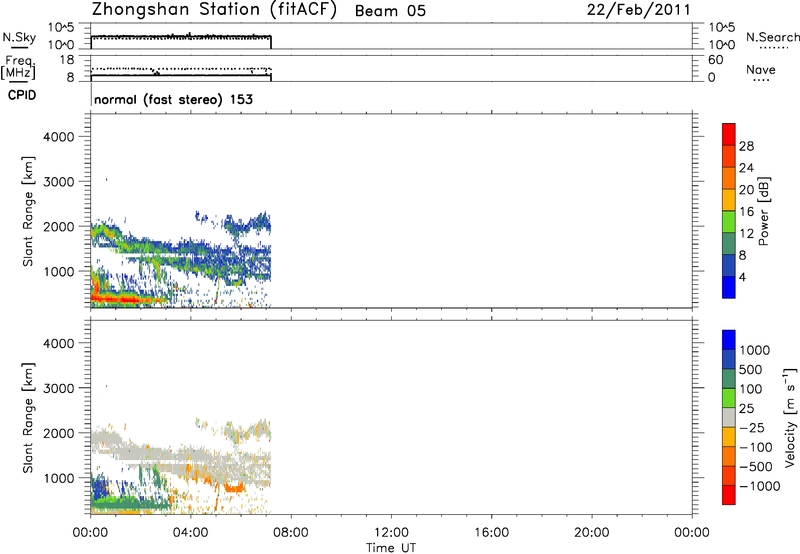The image size is (800, 554).
Task: Click the 'N.Search' legend label
Action: tap(772, 37)
